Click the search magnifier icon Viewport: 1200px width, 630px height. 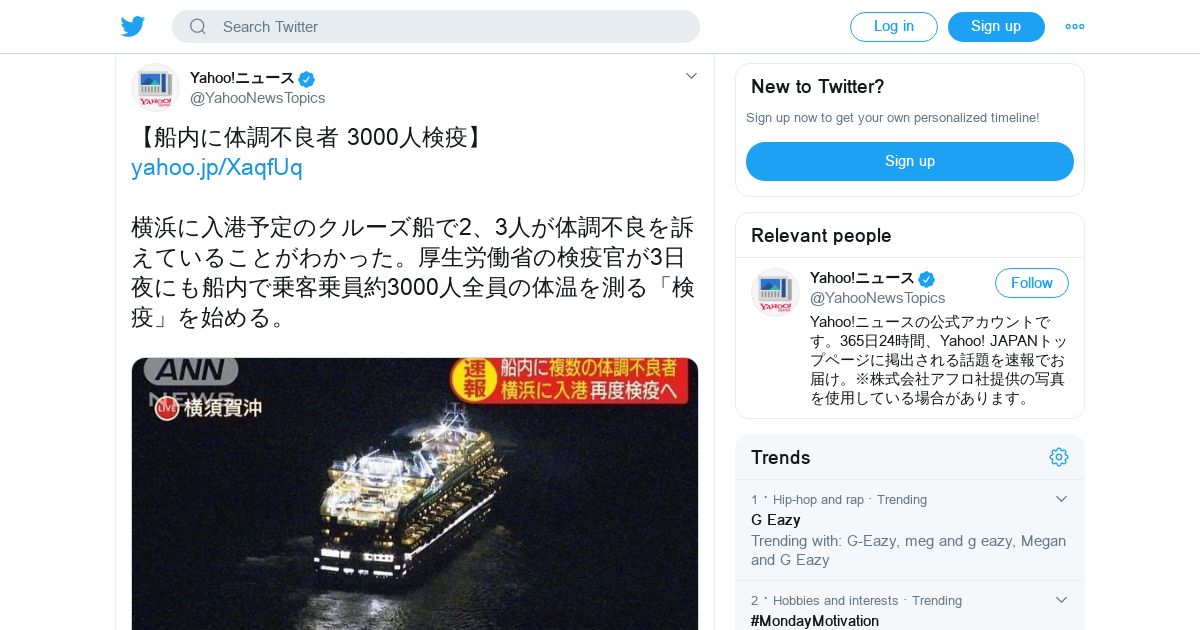coord(198,27)
